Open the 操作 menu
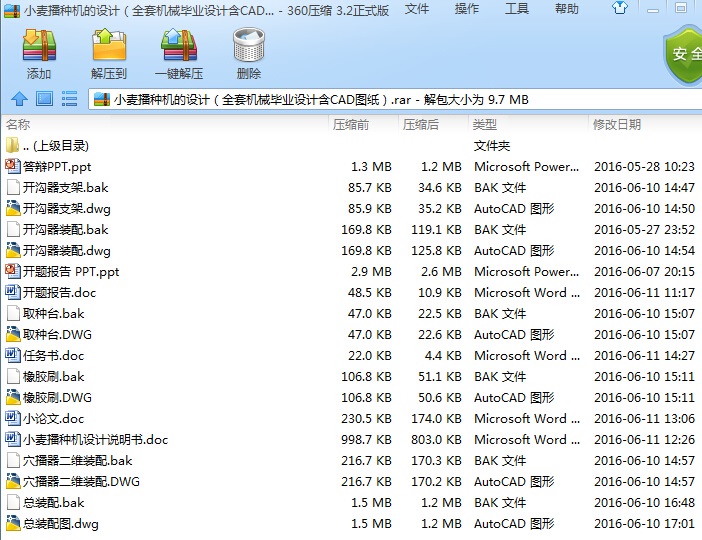Screen dimensions: 702x540 [x=467, y=9]
